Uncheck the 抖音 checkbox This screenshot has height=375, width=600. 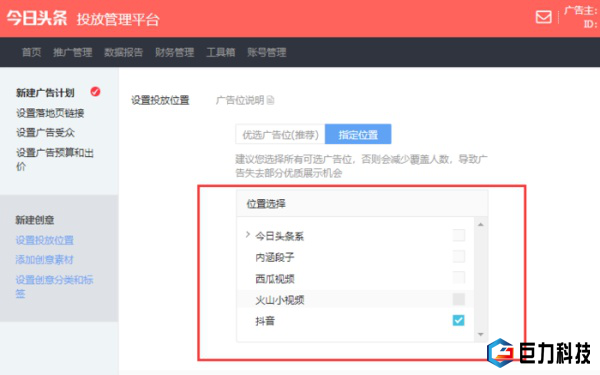(458, 320)
